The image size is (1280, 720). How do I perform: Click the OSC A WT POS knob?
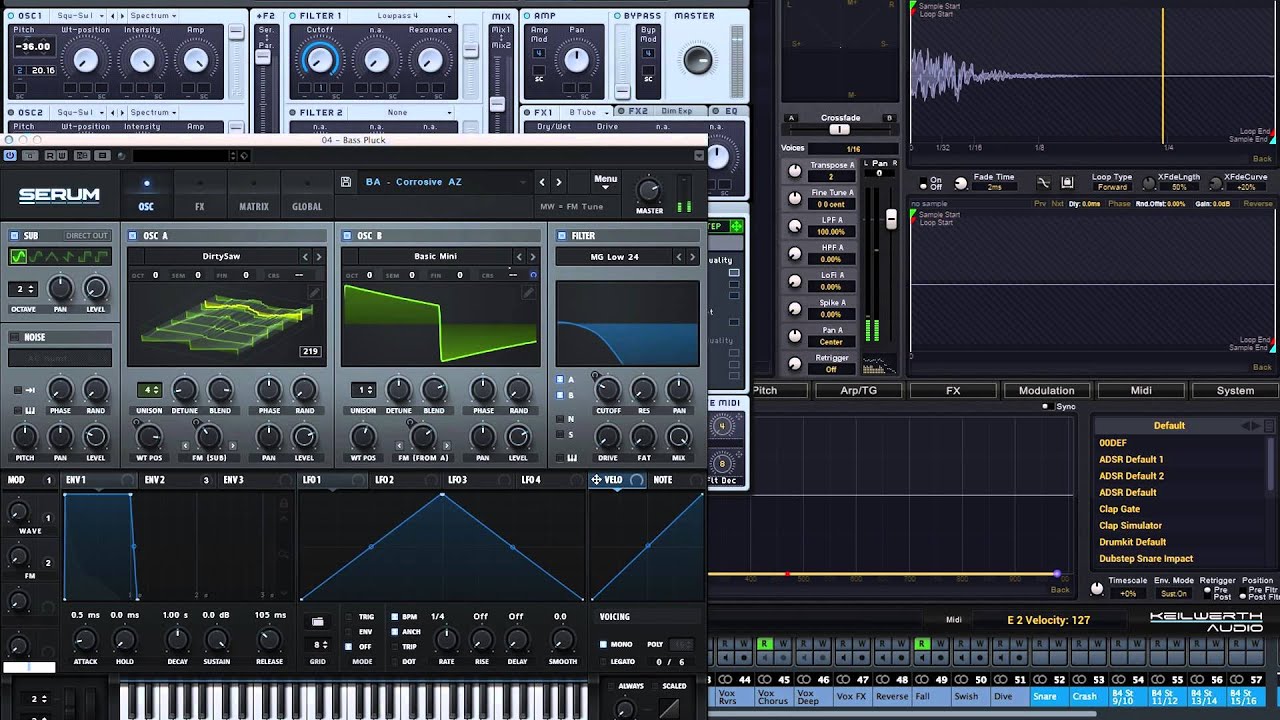tap(149, 436)
